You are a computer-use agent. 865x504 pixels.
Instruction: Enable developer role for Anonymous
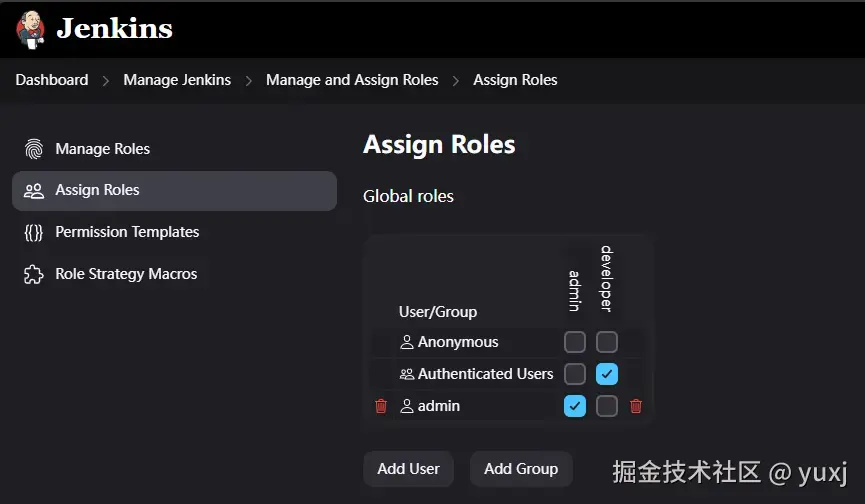607,342
